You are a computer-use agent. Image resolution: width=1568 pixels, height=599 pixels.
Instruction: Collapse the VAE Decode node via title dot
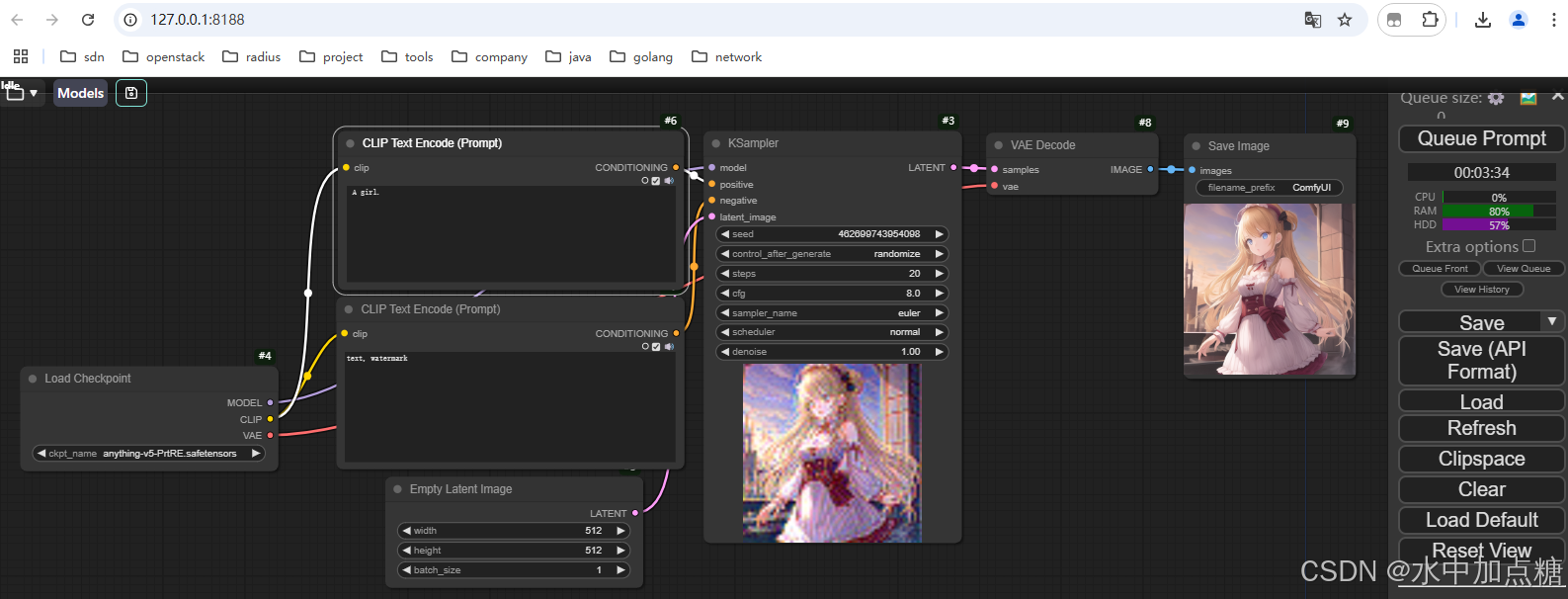tap(999, 145)
